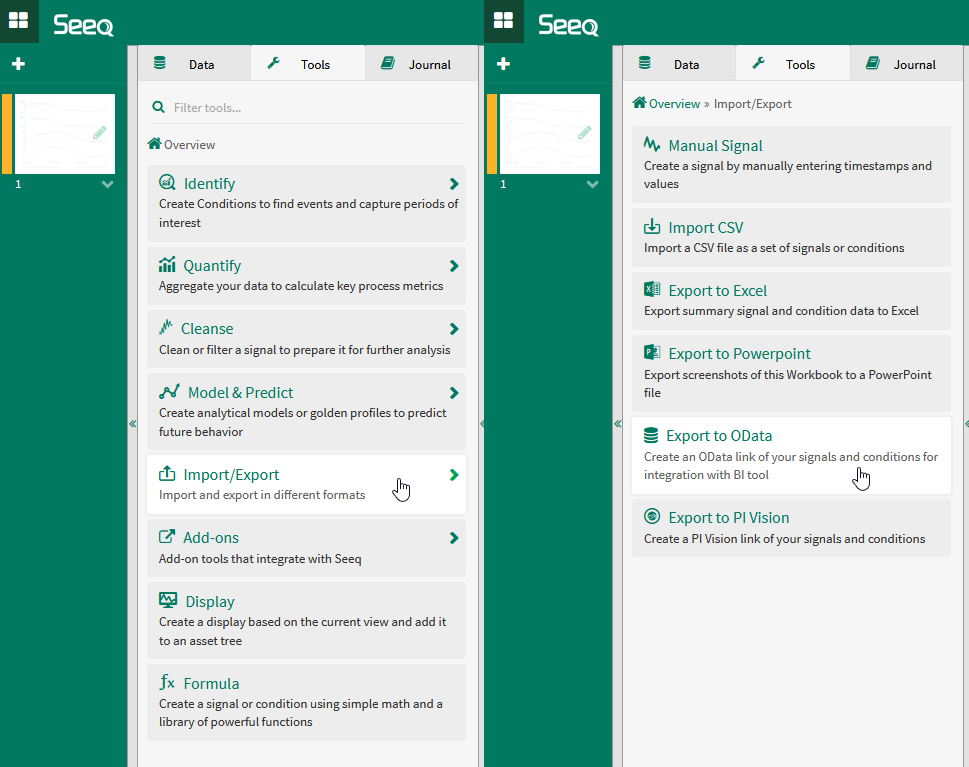This screenshot has width=969, height=767.
Task: Expand the Identify tools group chevron
Action: point(454,184)
